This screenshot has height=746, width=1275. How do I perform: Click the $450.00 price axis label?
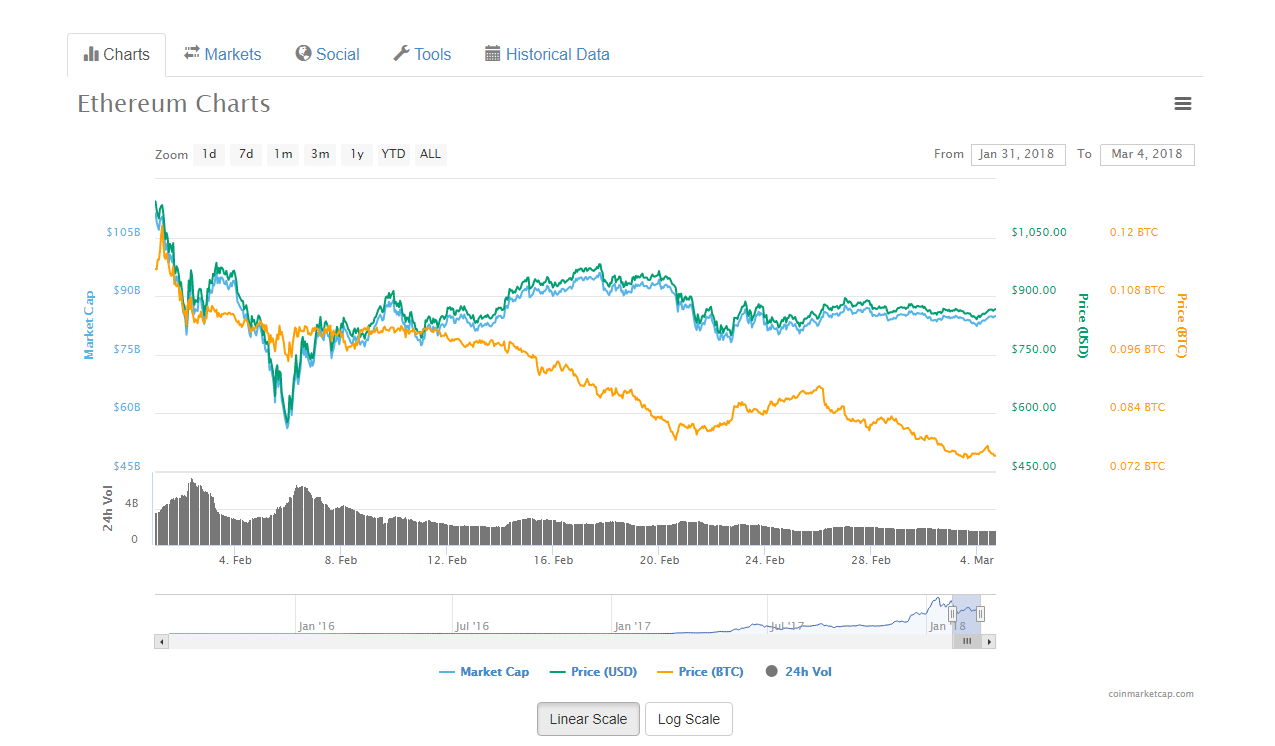coord(1033,466)
